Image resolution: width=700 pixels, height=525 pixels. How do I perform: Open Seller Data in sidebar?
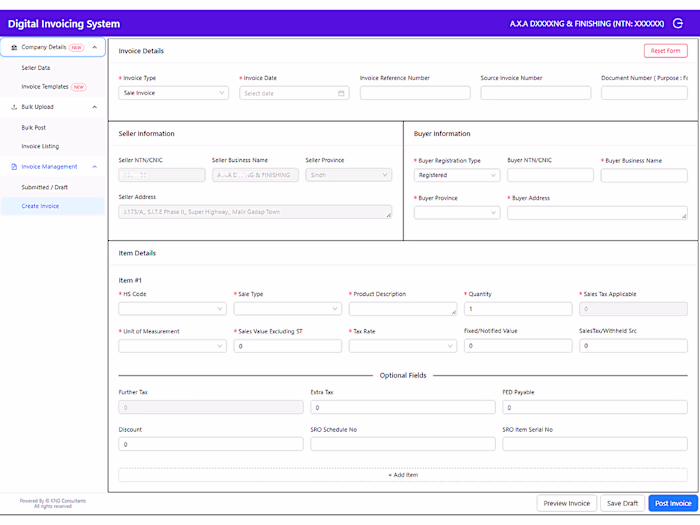[x=36, y=68]
